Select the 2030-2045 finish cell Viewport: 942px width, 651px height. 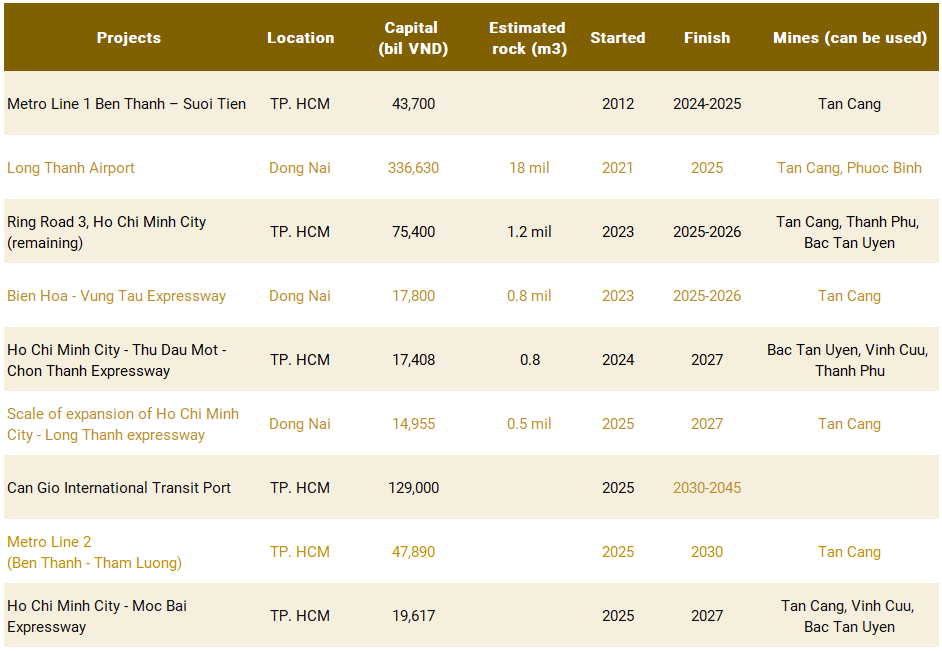[x=707, y=488]
